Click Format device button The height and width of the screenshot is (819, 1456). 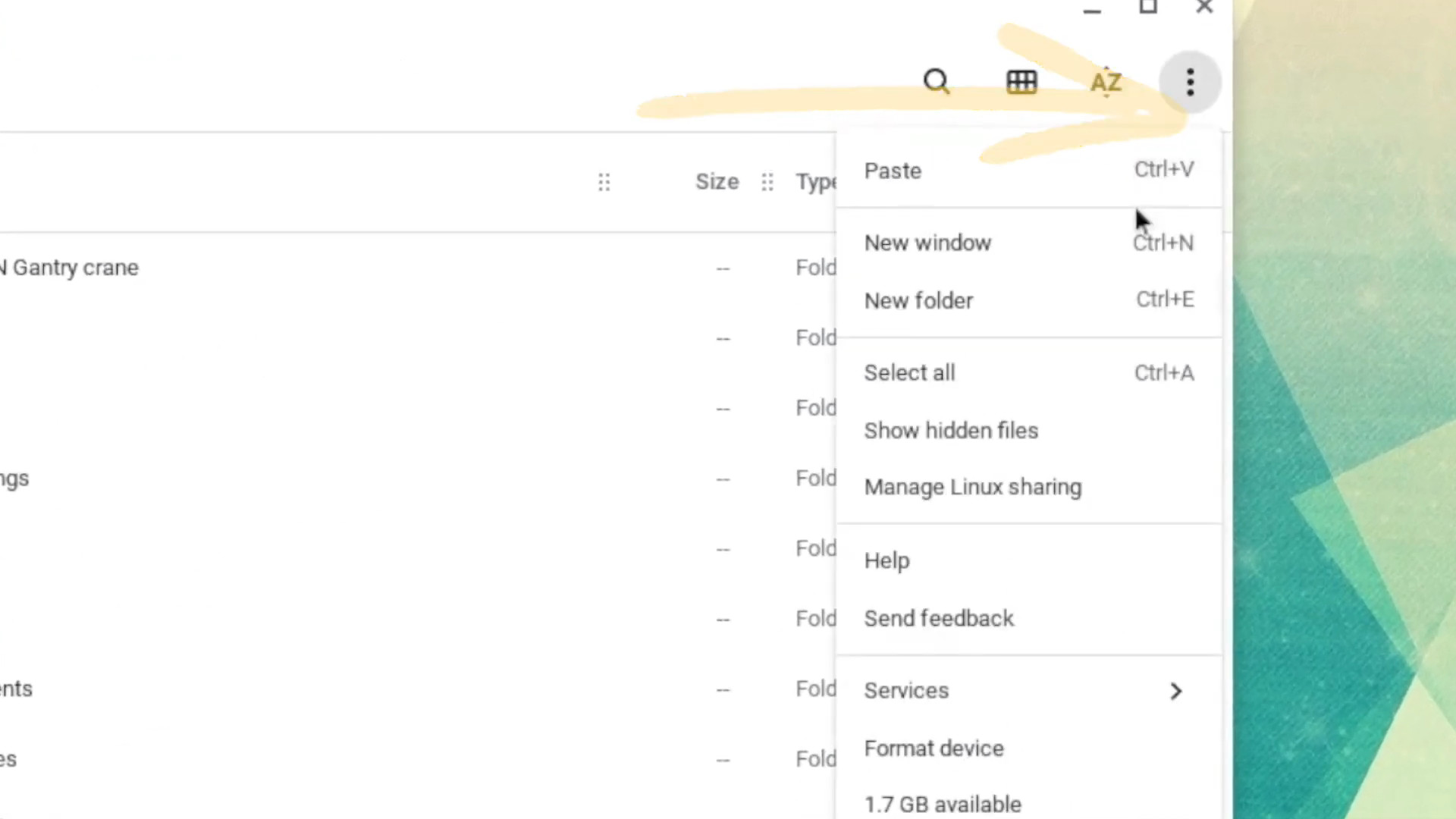pyautogui.click(x=933, y=748)
